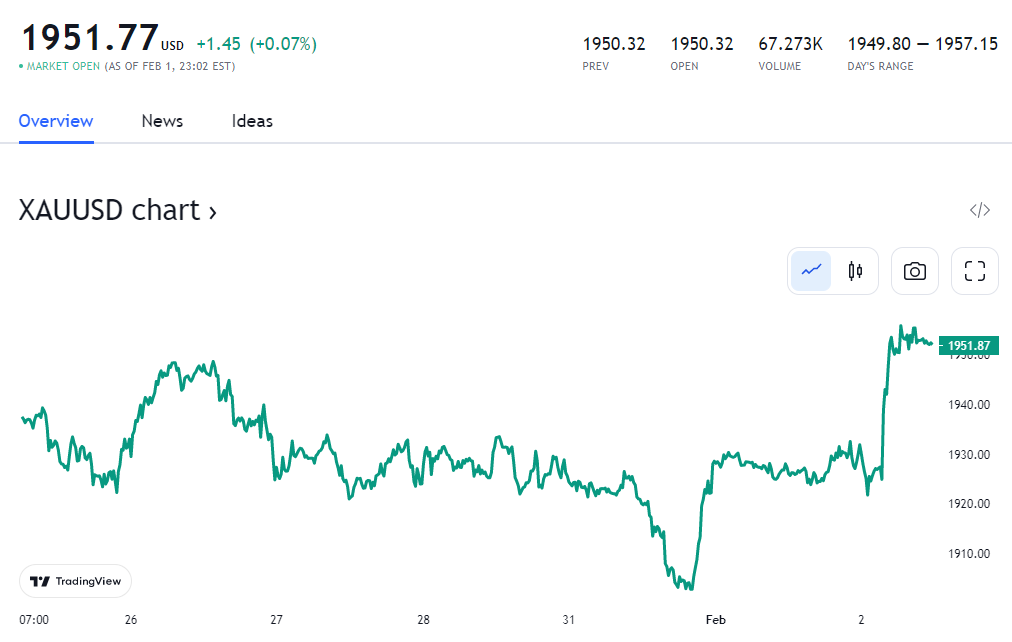Click the Market Open status text

tap(60, 66)
